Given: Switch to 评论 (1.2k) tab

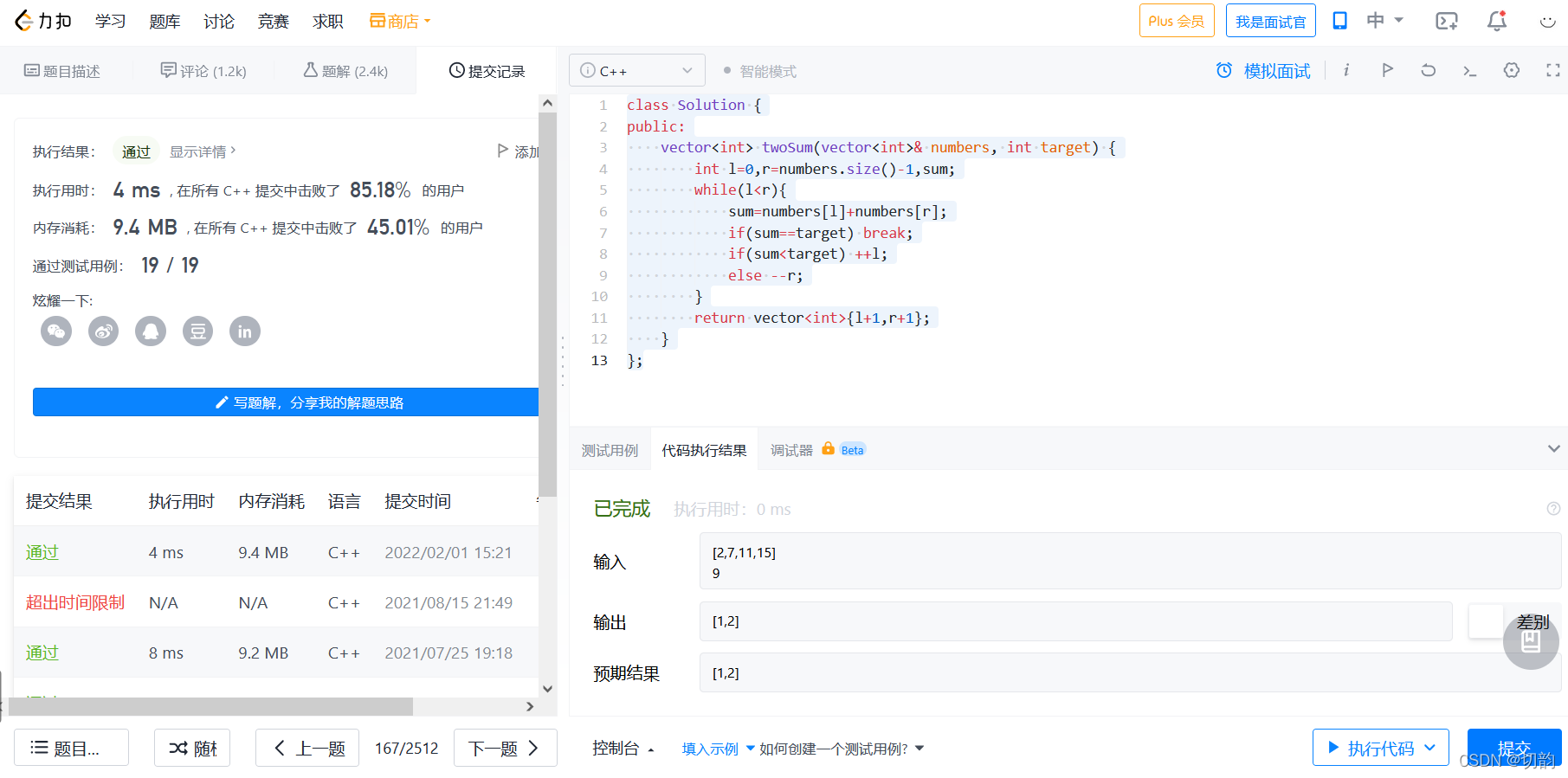Looking at the screenshot, I should tap(203, 71).
